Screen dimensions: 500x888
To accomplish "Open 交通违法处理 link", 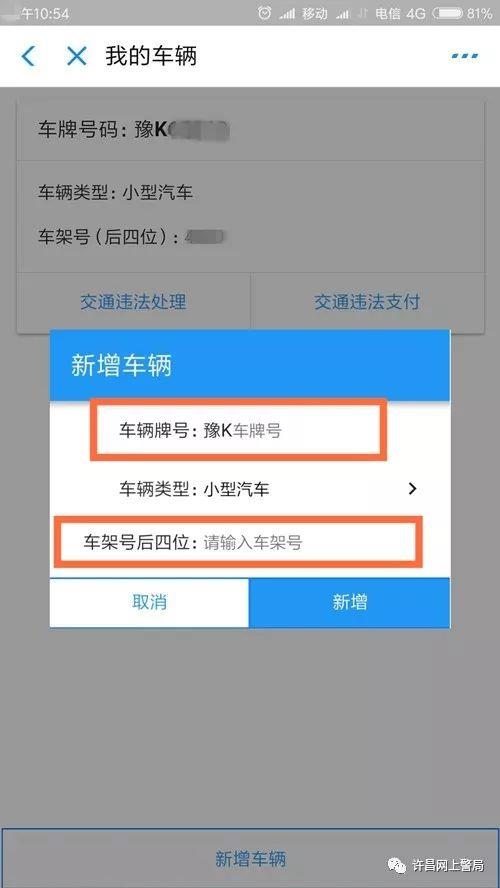I will click(x=133, y=301).
